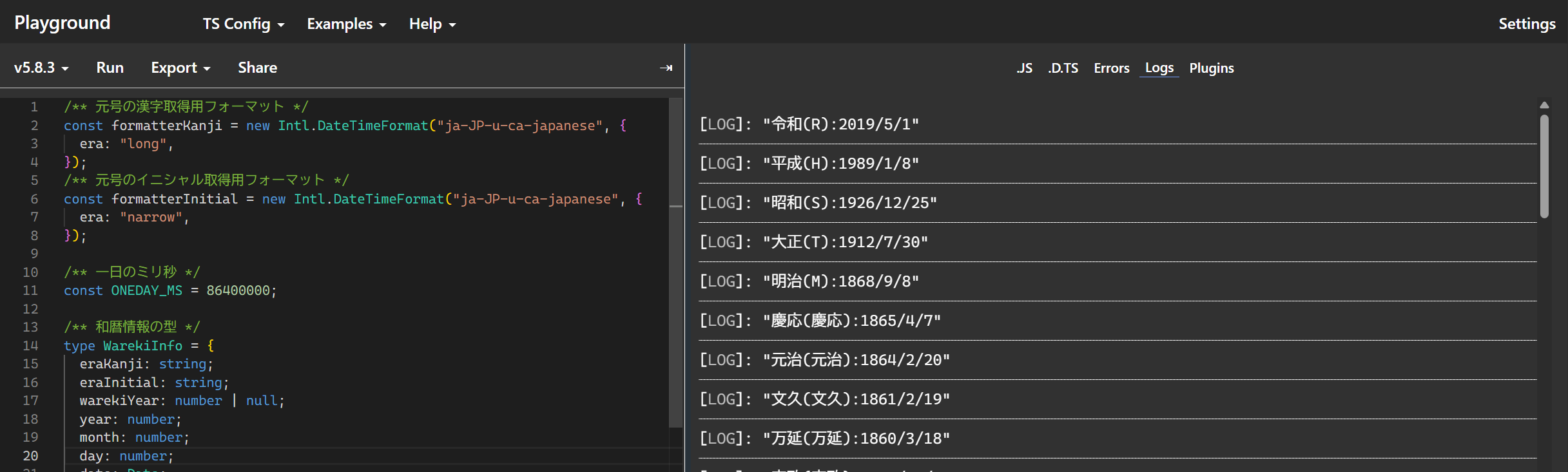Open the Help dropdown menu

(x=432, y=24)
